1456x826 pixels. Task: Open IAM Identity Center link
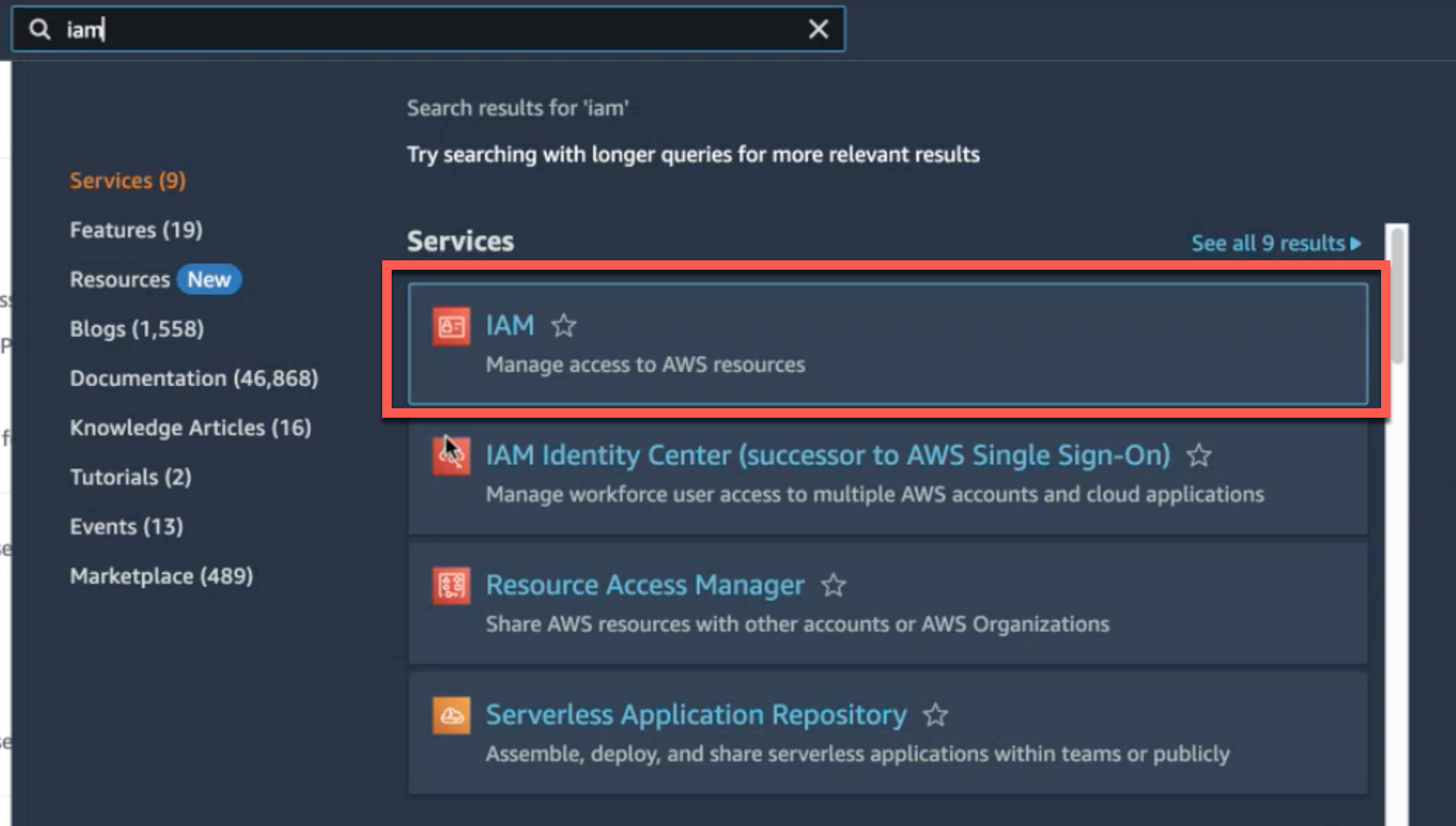pyautogui.click(x=828, y=455)
